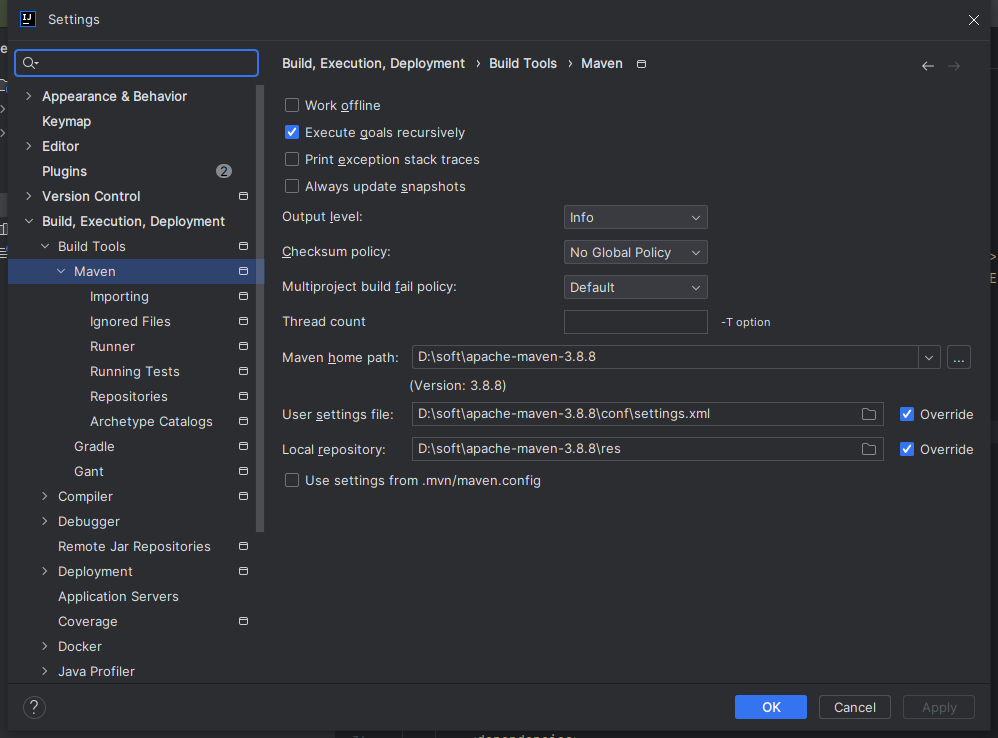The width and height of the screenshot is (998, 738).
Task: Go forward using the right arrow icon
Action: (953, 66)
